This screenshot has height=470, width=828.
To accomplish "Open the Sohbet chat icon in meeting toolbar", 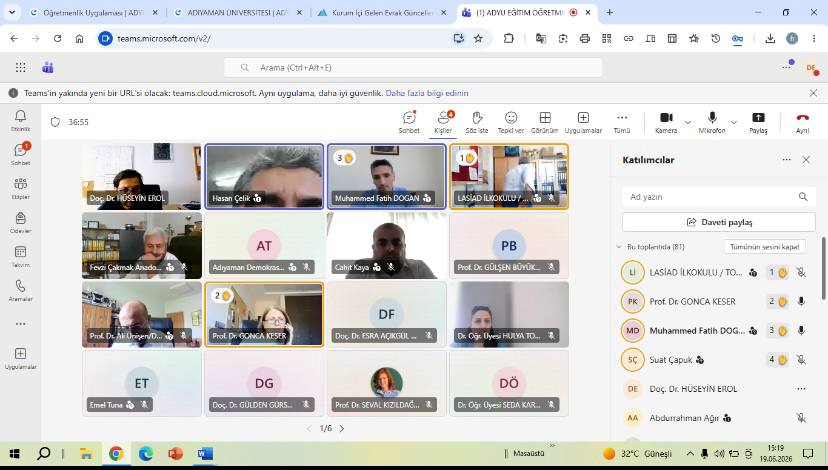I will click(x=409, y=122).
